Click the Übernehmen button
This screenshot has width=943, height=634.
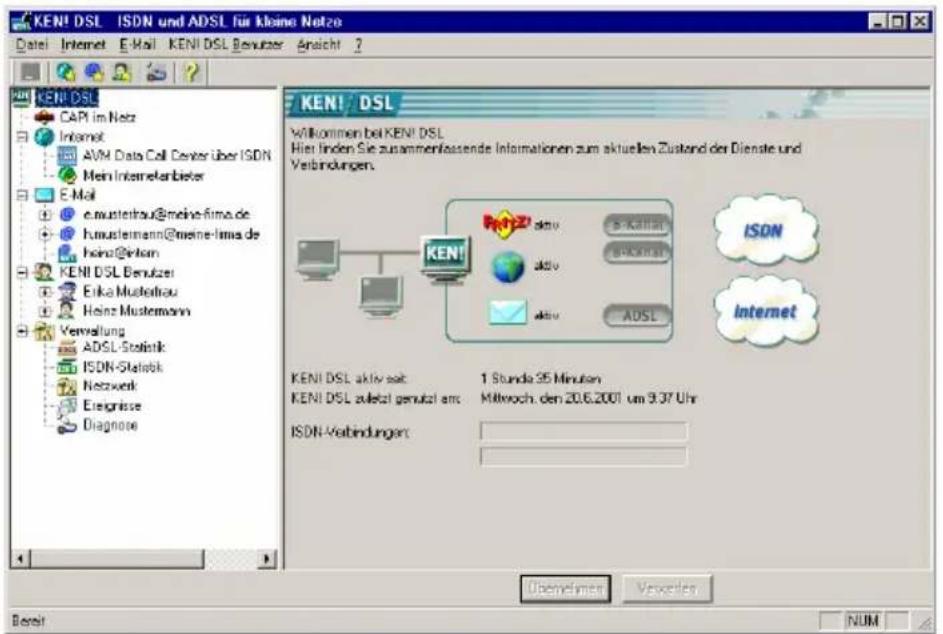tap(565, 588)
